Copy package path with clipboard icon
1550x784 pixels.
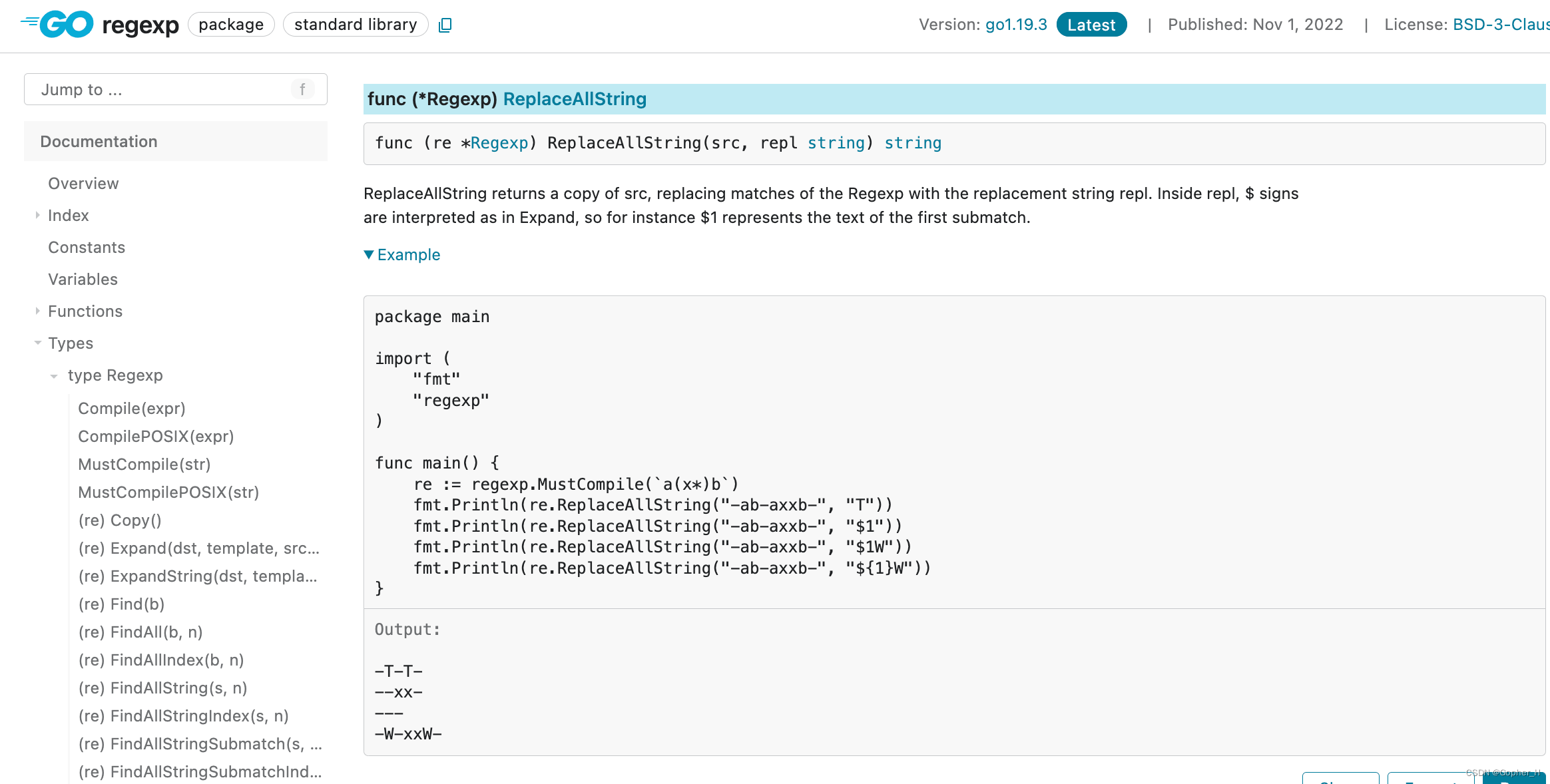click(x=445, y=25)
